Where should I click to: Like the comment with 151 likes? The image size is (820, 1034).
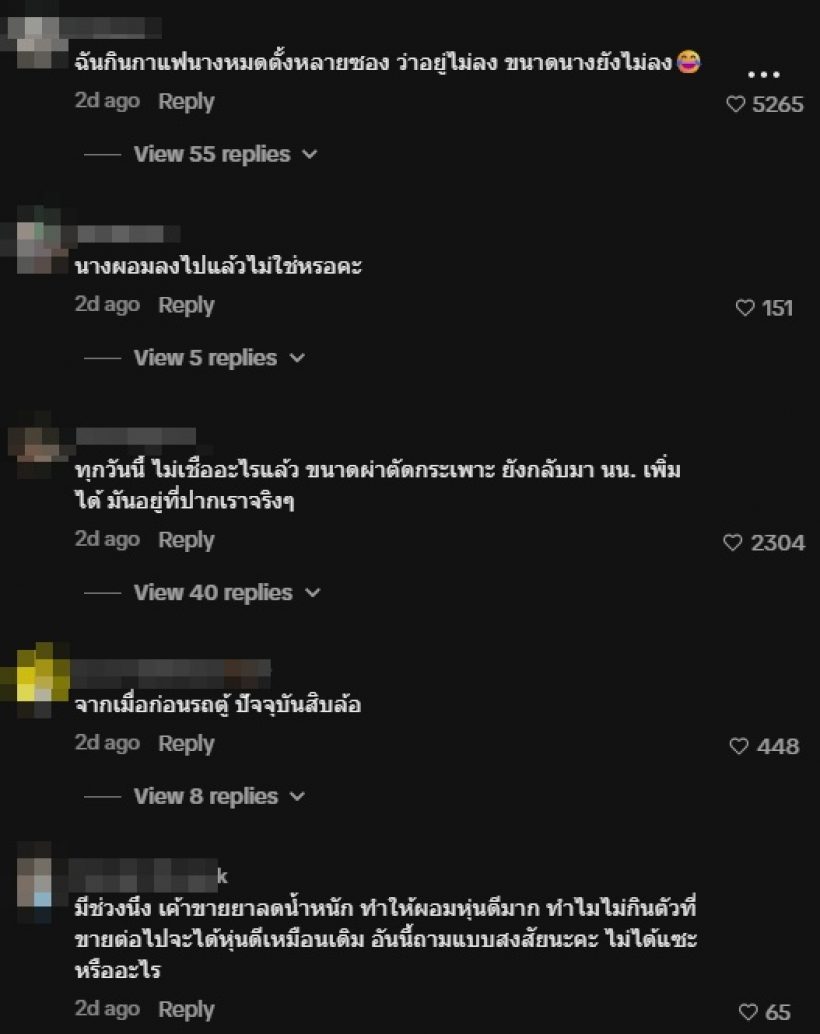(x=745, y=308)
